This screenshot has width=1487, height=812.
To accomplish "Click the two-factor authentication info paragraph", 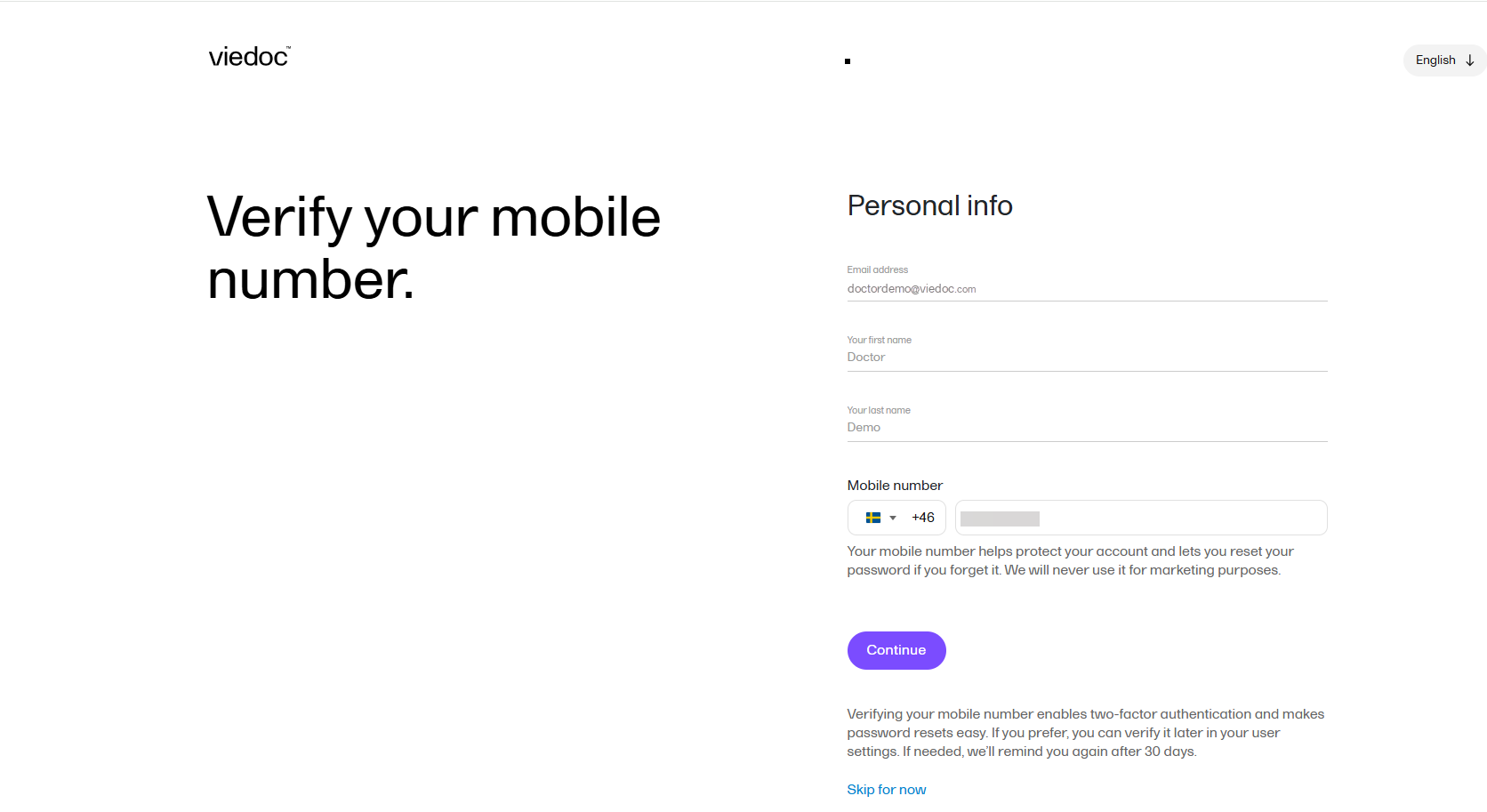I will tap(1085, 733).
